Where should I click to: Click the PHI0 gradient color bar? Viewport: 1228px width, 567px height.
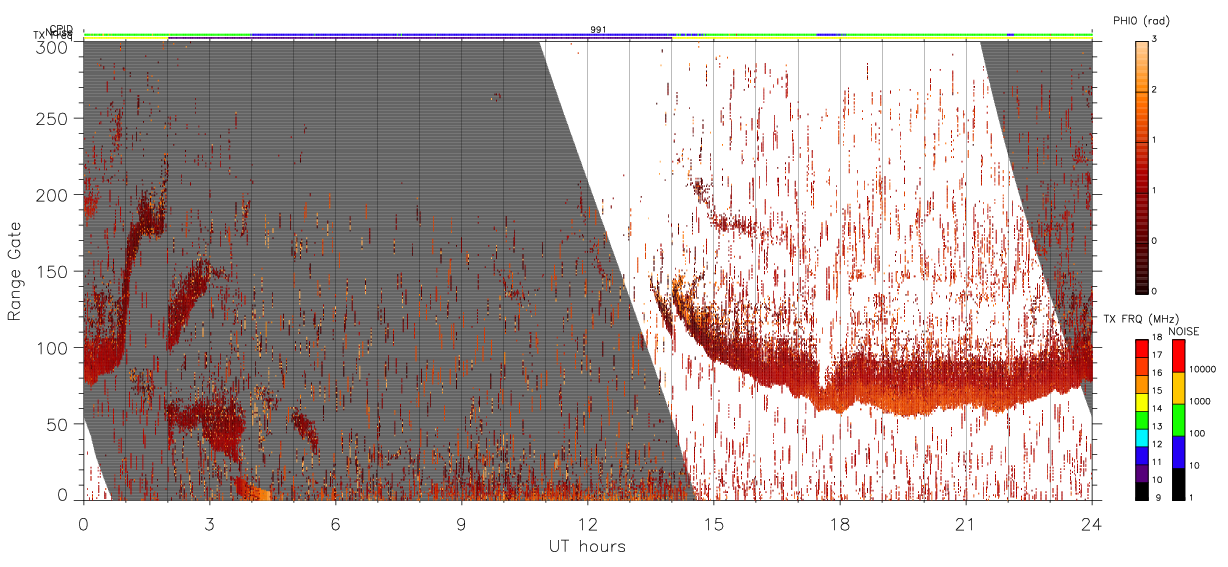1142,166
